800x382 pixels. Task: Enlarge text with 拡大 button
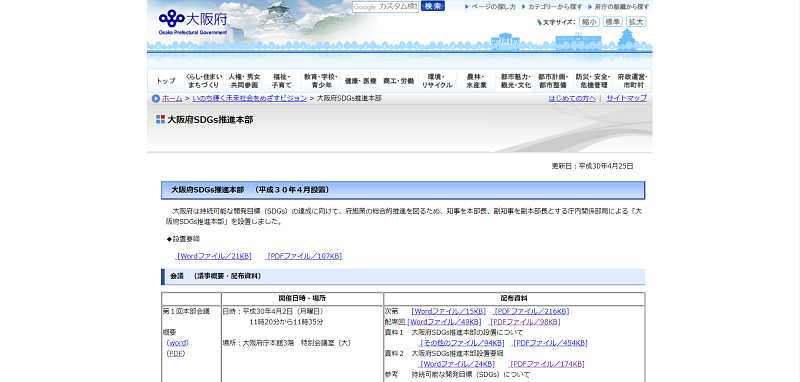[636, 22]
